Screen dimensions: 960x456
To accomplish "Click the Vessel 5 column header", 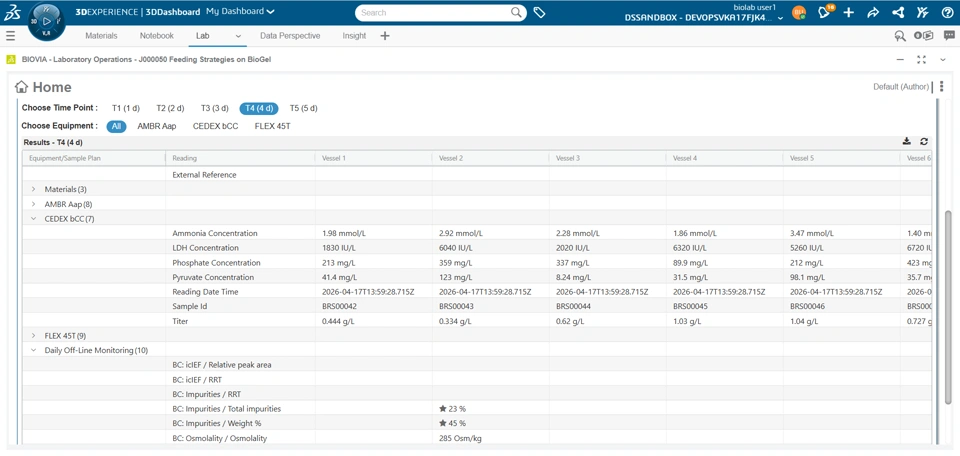I will (x=841, y=158).
